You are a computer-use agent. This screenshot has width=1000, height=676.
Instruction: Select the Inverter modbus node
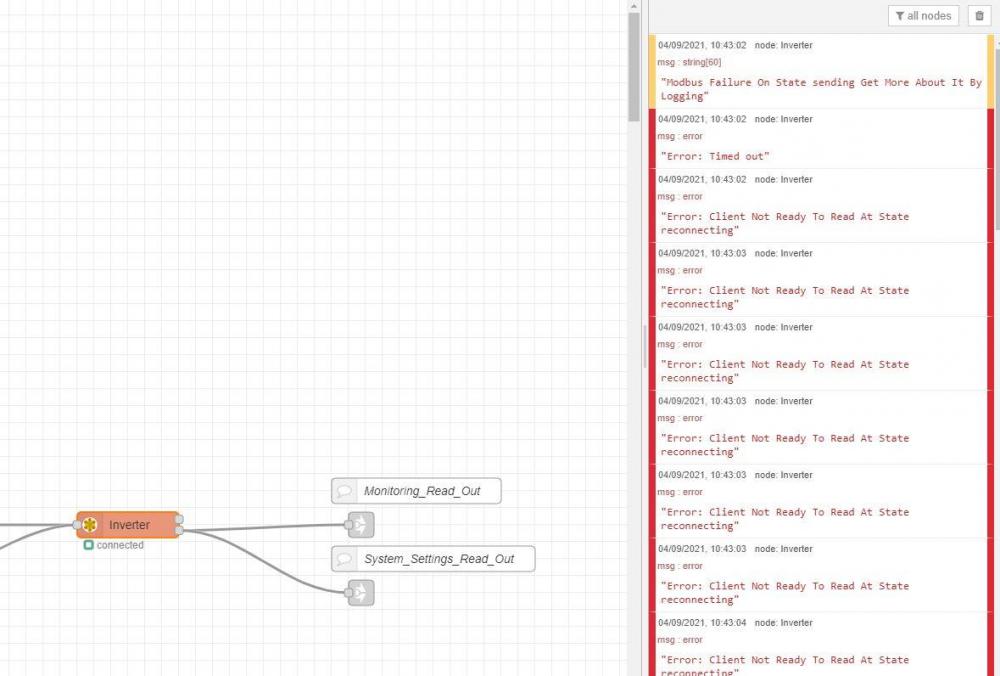pyautogui.click(x=128, y=525)
